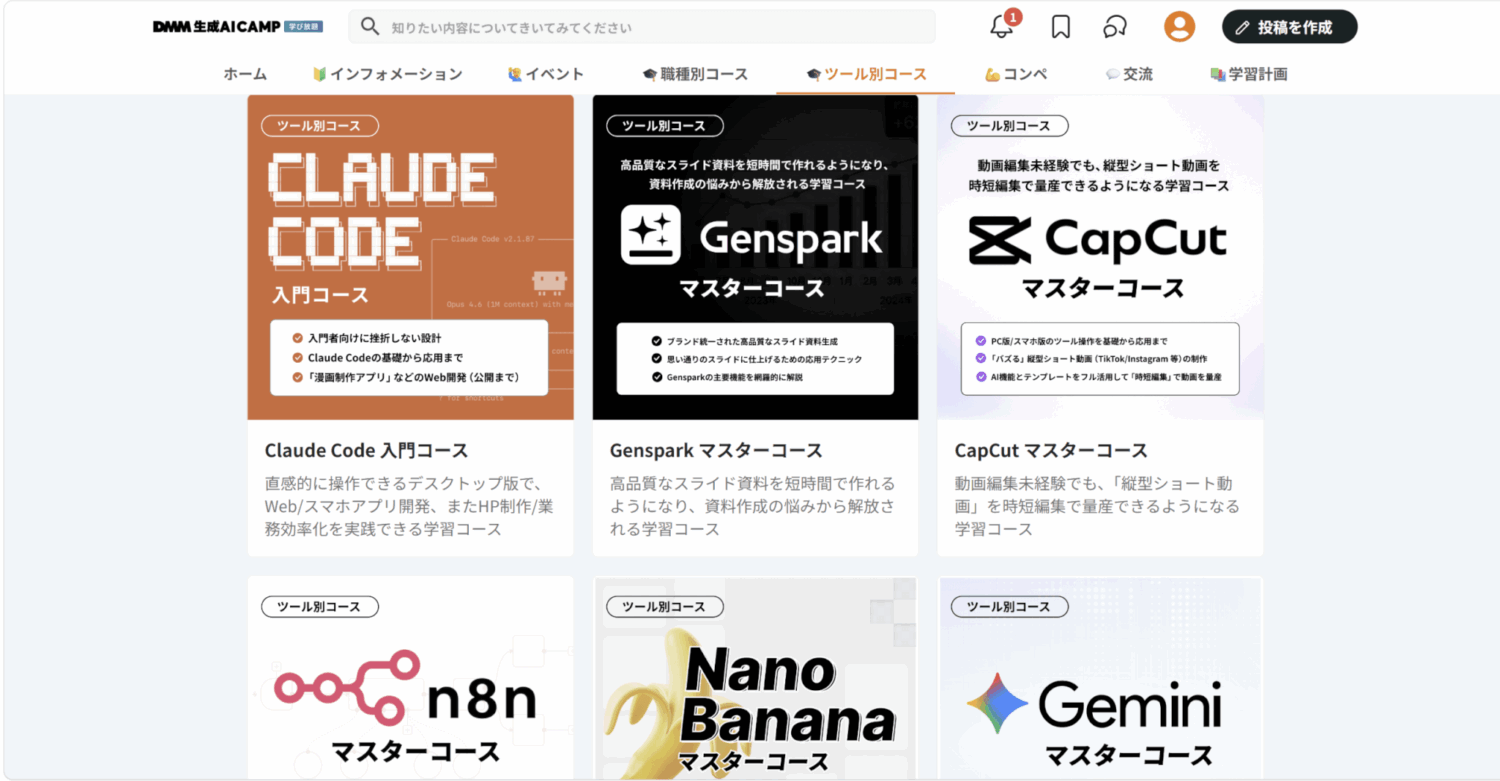The width and height of the screenshot is (1500, 781).
Task: Click the ツール別コース tag on Nano Banana card
Action: (665, 607)
